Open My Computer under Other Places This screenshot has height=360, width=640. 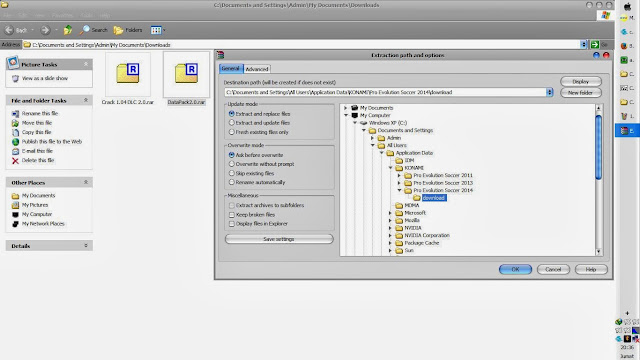(37, 214)
